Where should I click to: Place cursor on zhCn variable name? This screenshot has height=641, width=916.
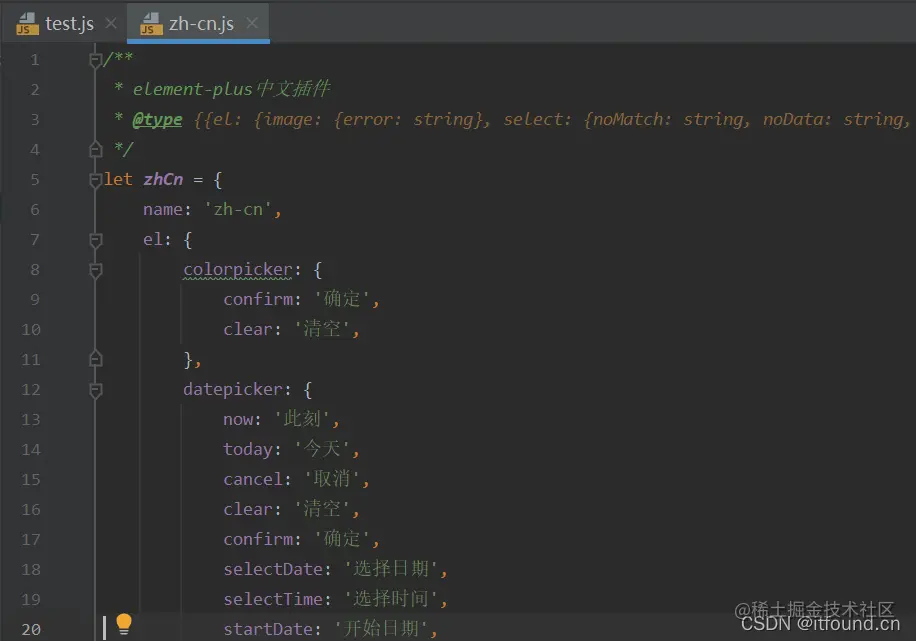163,179
